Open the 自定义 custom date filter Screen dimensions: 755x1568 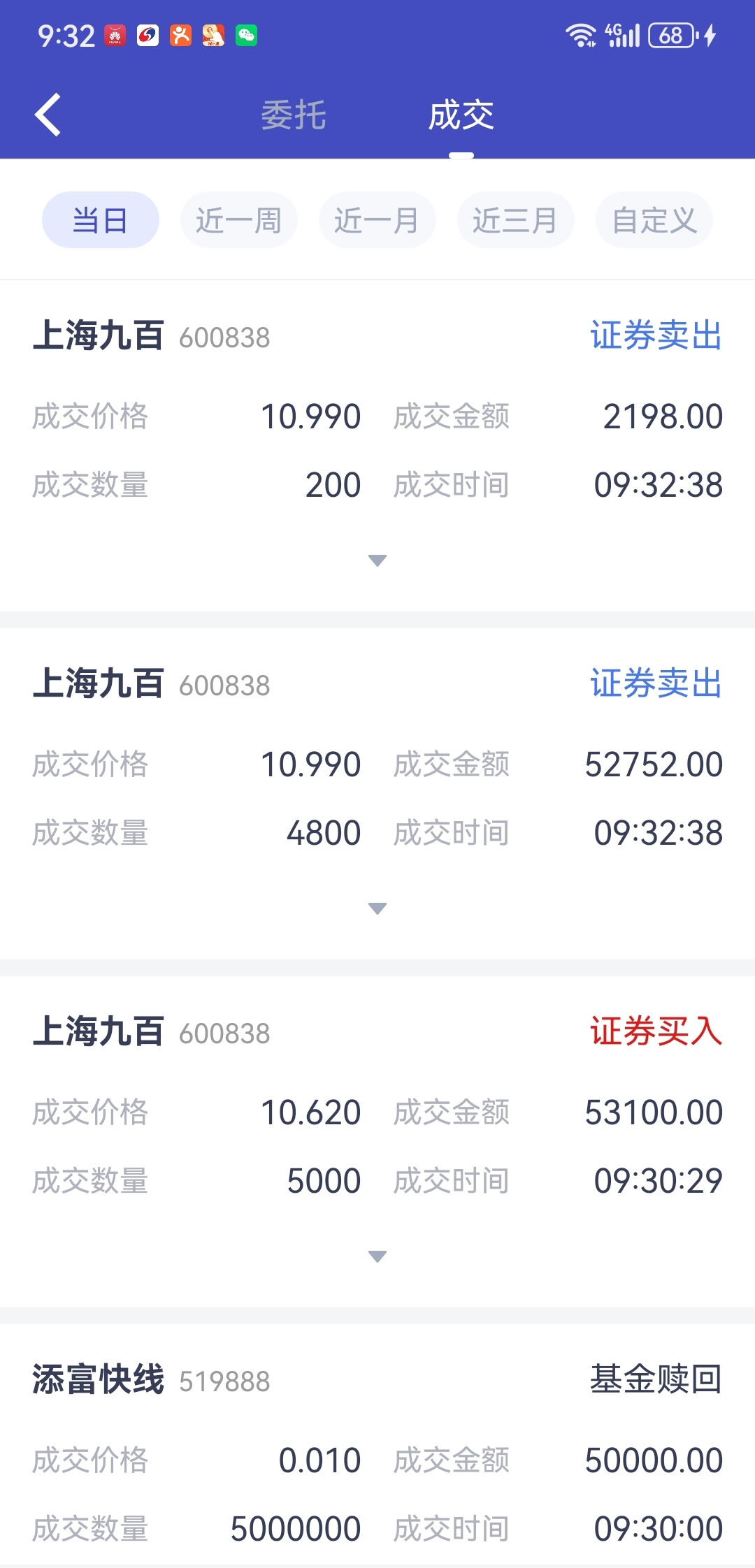coord(654,220)
